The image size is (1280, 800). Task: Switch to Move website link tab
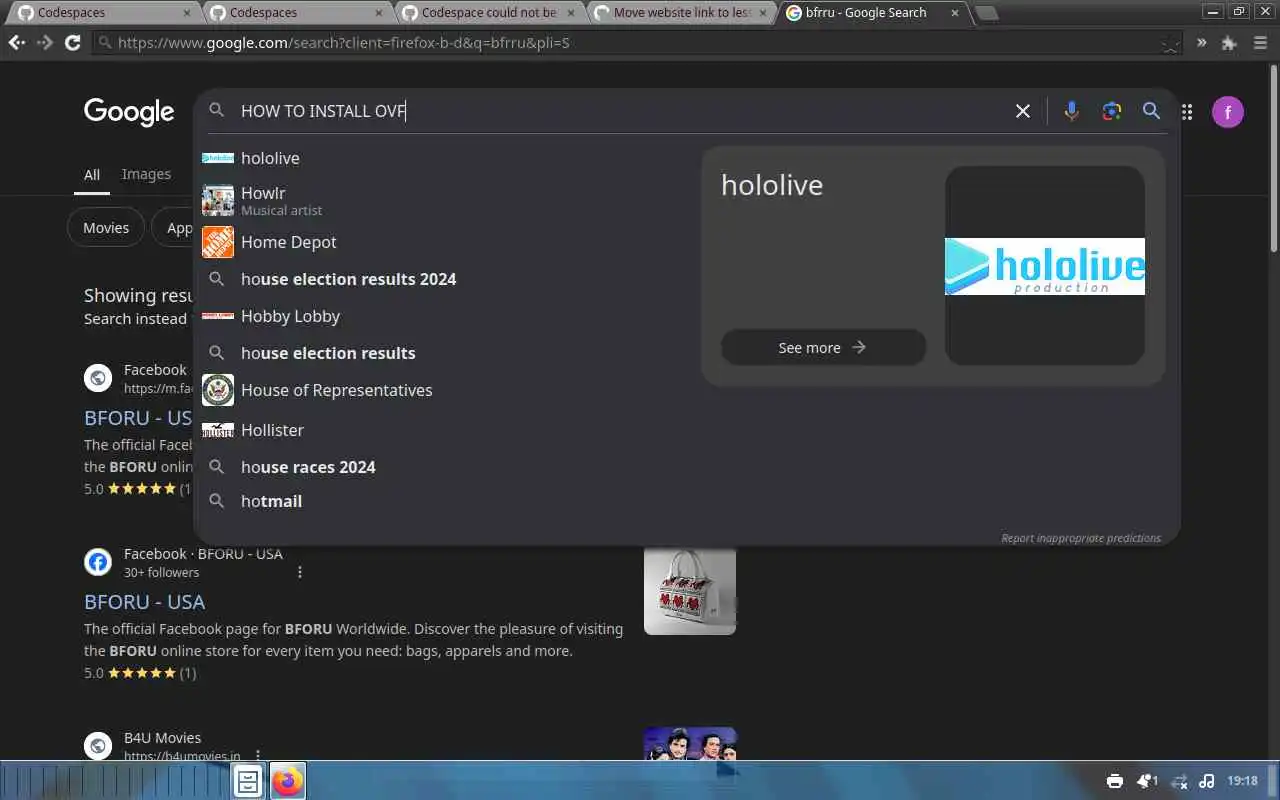point(678,13)
